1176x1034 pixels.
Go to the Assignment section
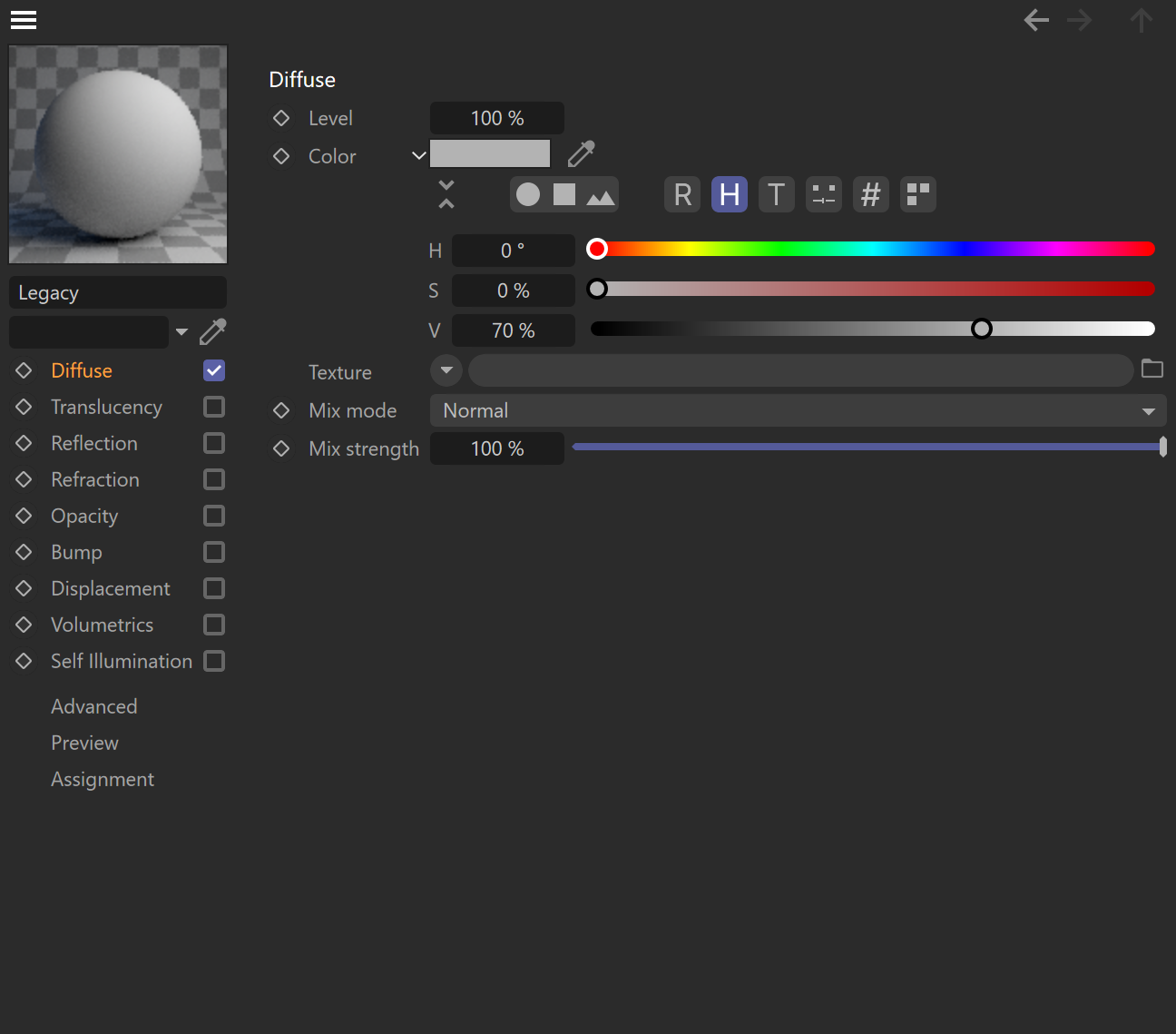pyautogui.click(x=103, y=779)
